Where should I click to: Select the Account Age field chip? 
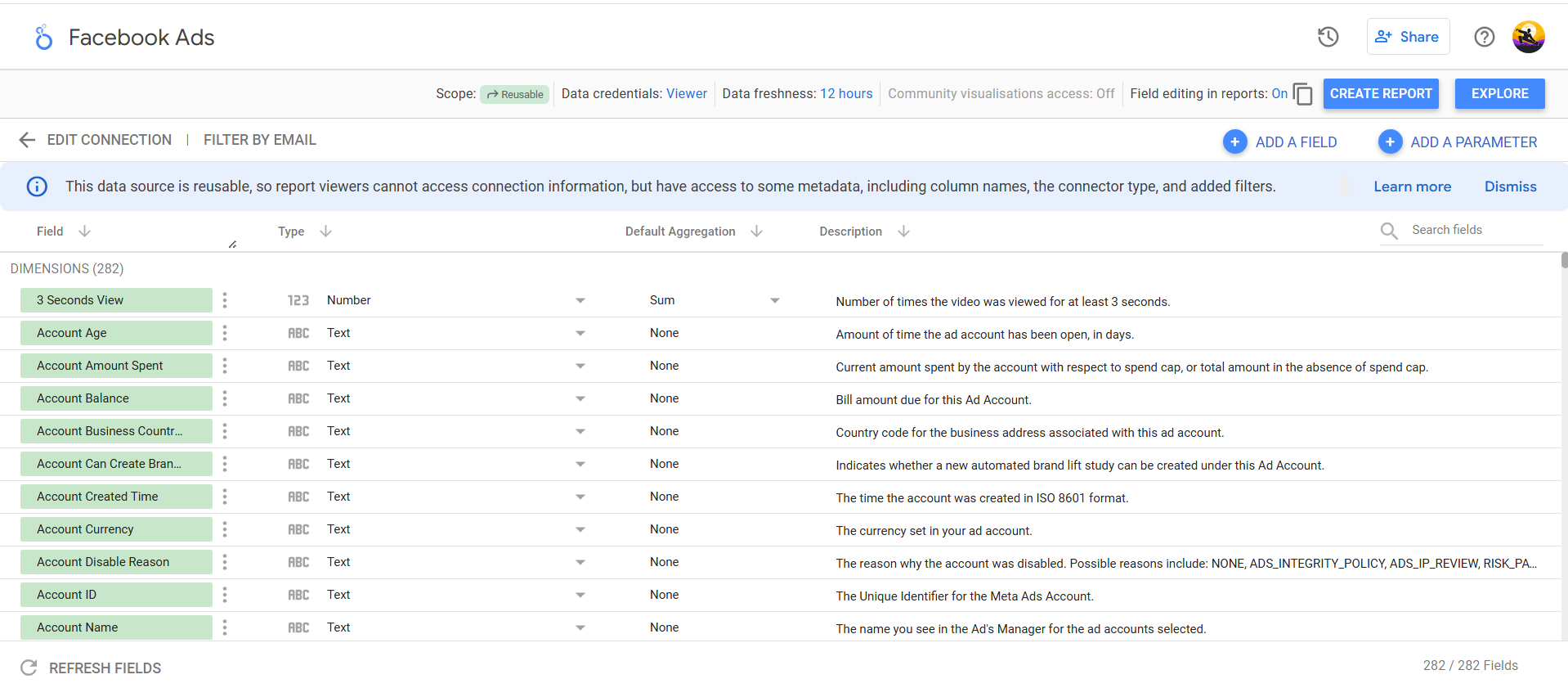(116, 333)
